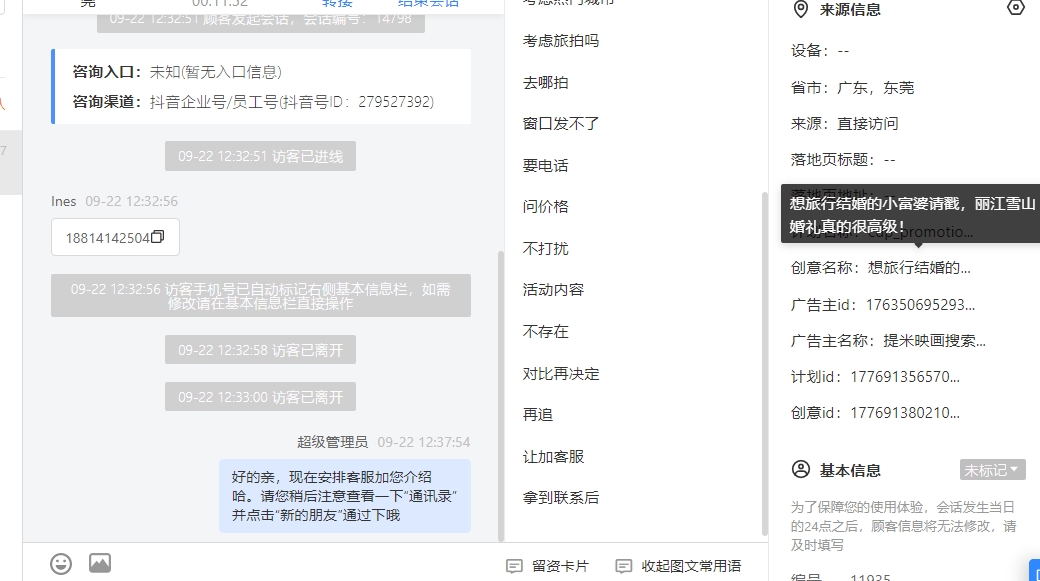Click the 09-22 12:32:58 访客已离开 notice
The image size is (1040, 581).
tap(260, 350)
